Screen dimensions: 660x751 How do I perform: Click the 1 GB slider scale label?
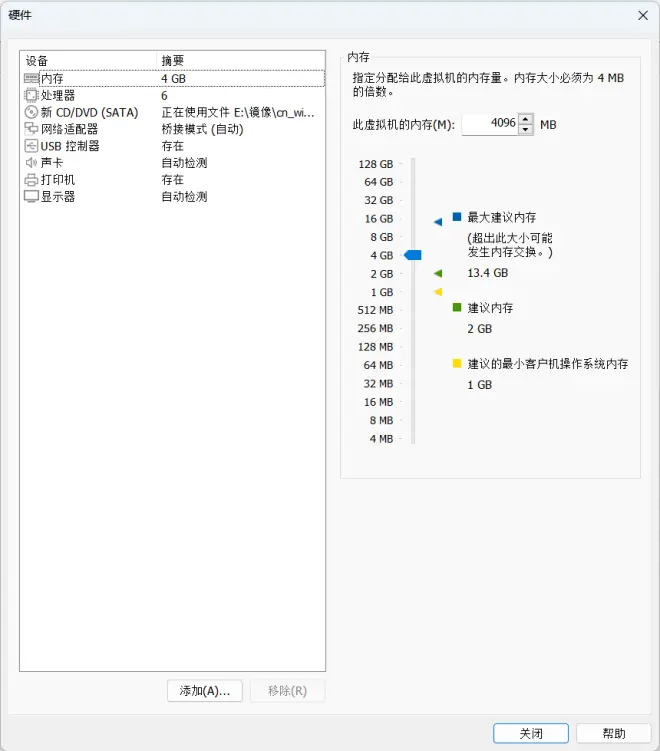pyautogui.click(x=382, y=292)
